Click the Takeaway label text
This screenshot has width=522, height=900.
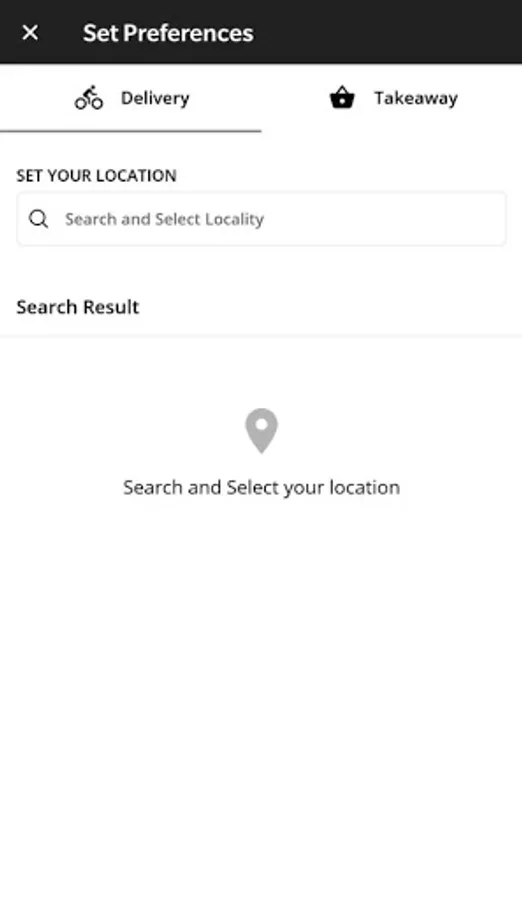(416, 98)
